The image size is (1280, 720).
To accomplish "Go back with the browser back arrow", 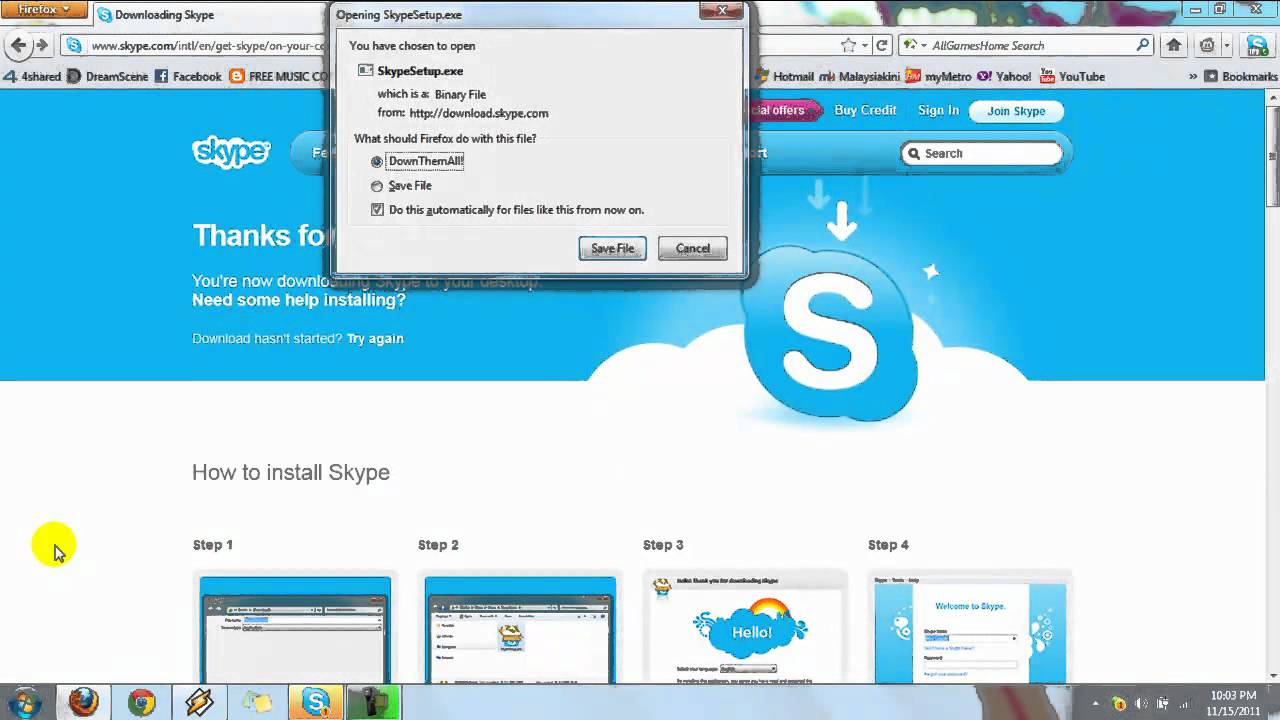I will [x=17, y=45].
